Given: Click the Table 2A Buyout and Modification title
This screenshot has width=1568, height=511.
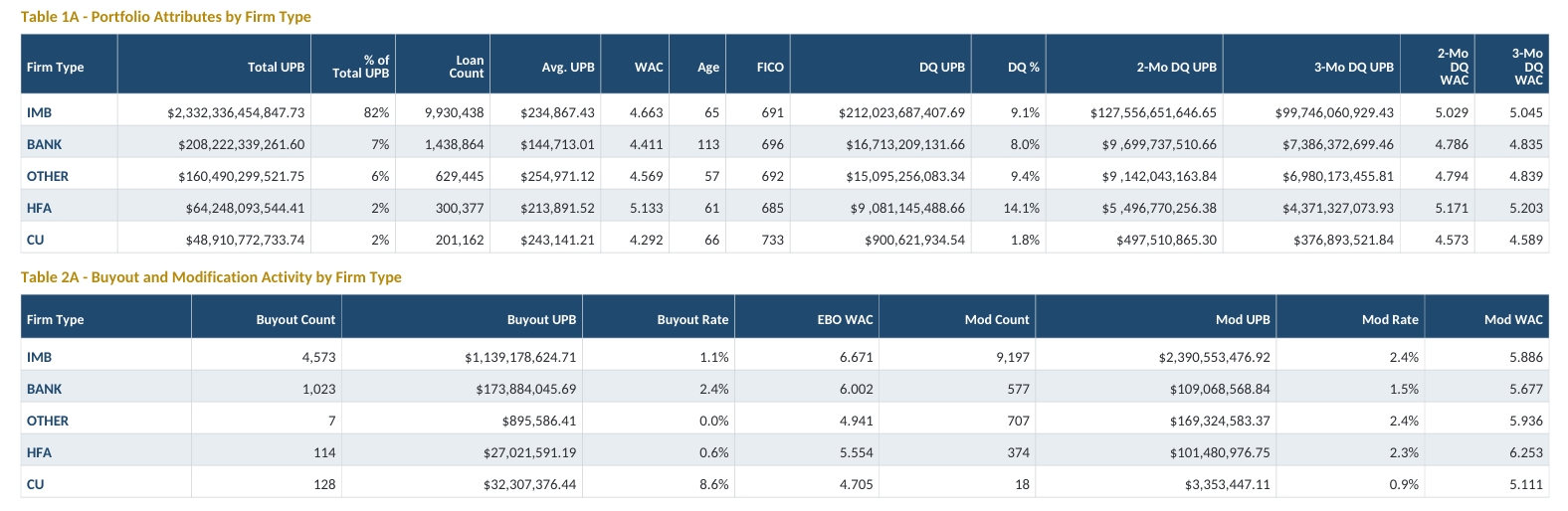Looking at the screenshot, I should point(211,277).
